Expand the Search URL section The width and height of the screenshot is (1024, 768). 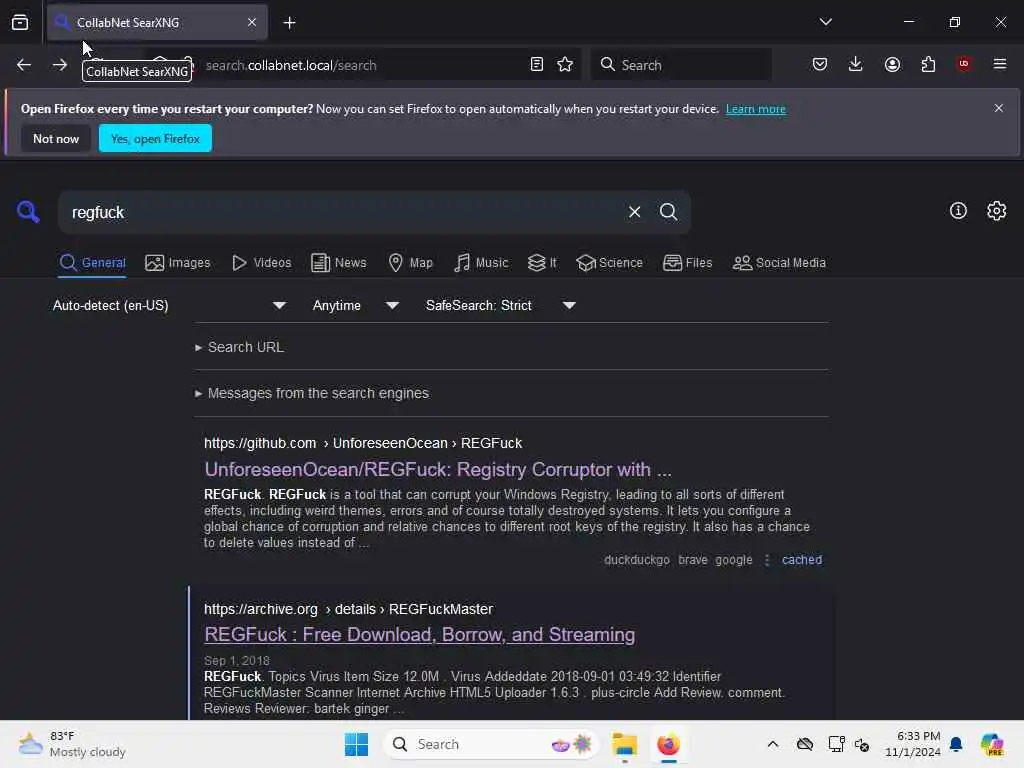[x=240, y=347]
